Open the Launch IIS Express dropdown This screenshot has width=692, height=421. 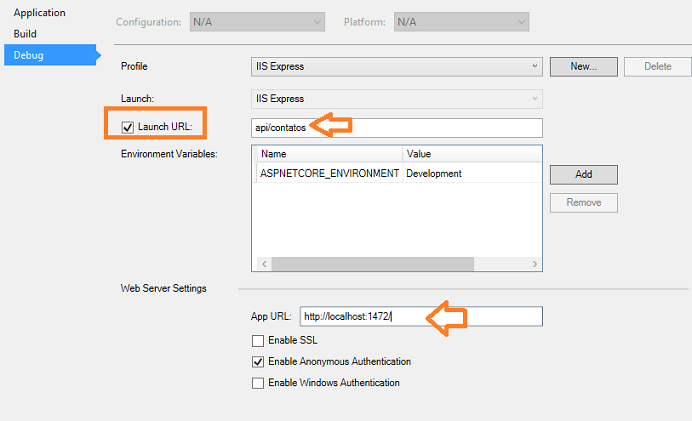click(397, 99)
